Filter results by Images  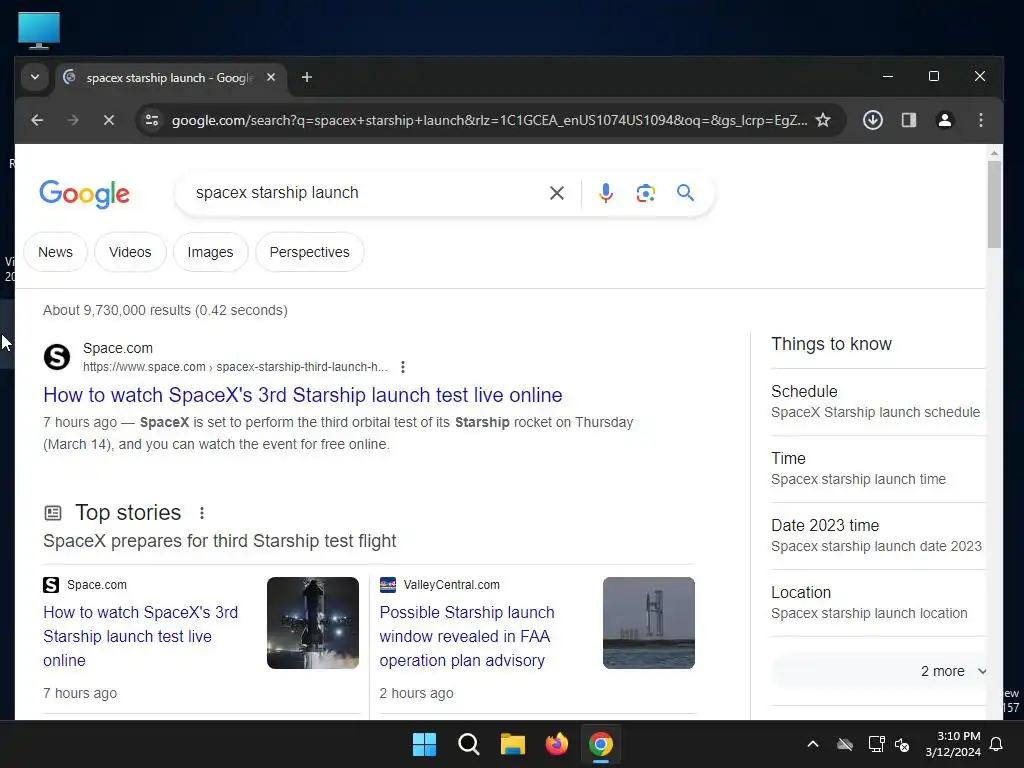210,252
